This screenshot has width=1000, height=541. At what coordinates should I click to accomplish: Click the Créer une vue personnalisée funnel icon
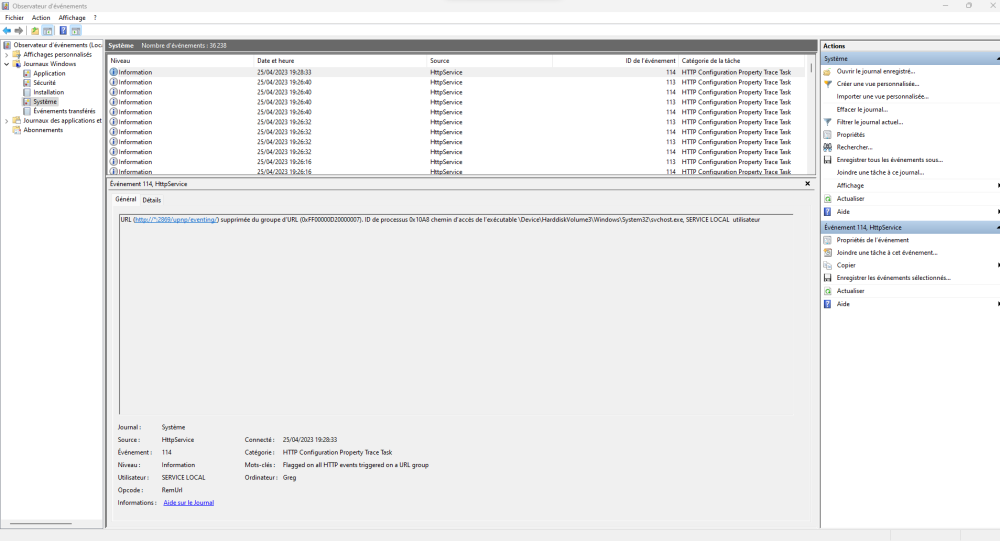pos(828,84)
